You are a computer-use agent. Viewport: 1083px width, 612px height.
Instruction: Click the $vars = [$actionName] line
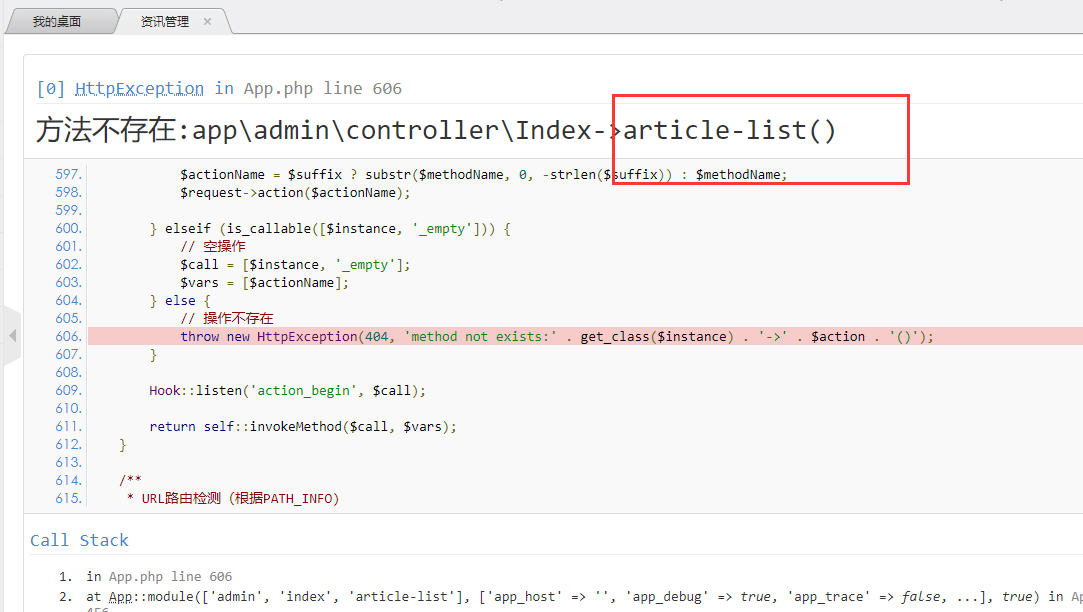pos(265,283)
